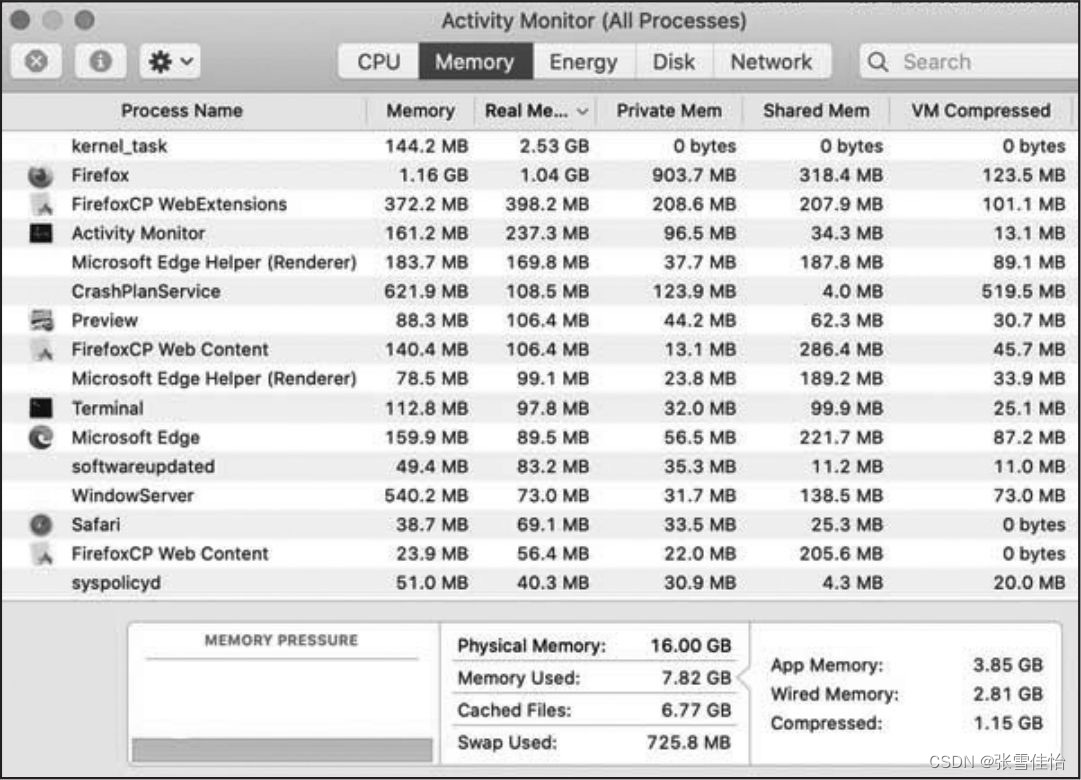Open the Network tab
1081x780 pixels.
coord(771,62)
